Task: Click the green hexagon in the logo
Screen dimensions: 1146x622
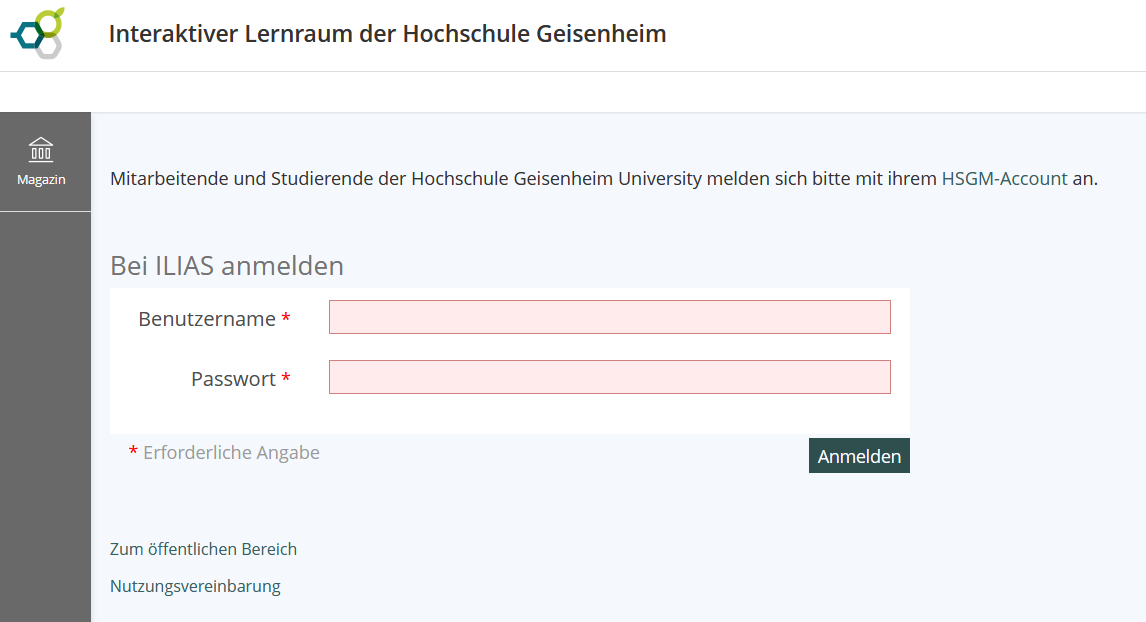Action: (x=51, y=21)
